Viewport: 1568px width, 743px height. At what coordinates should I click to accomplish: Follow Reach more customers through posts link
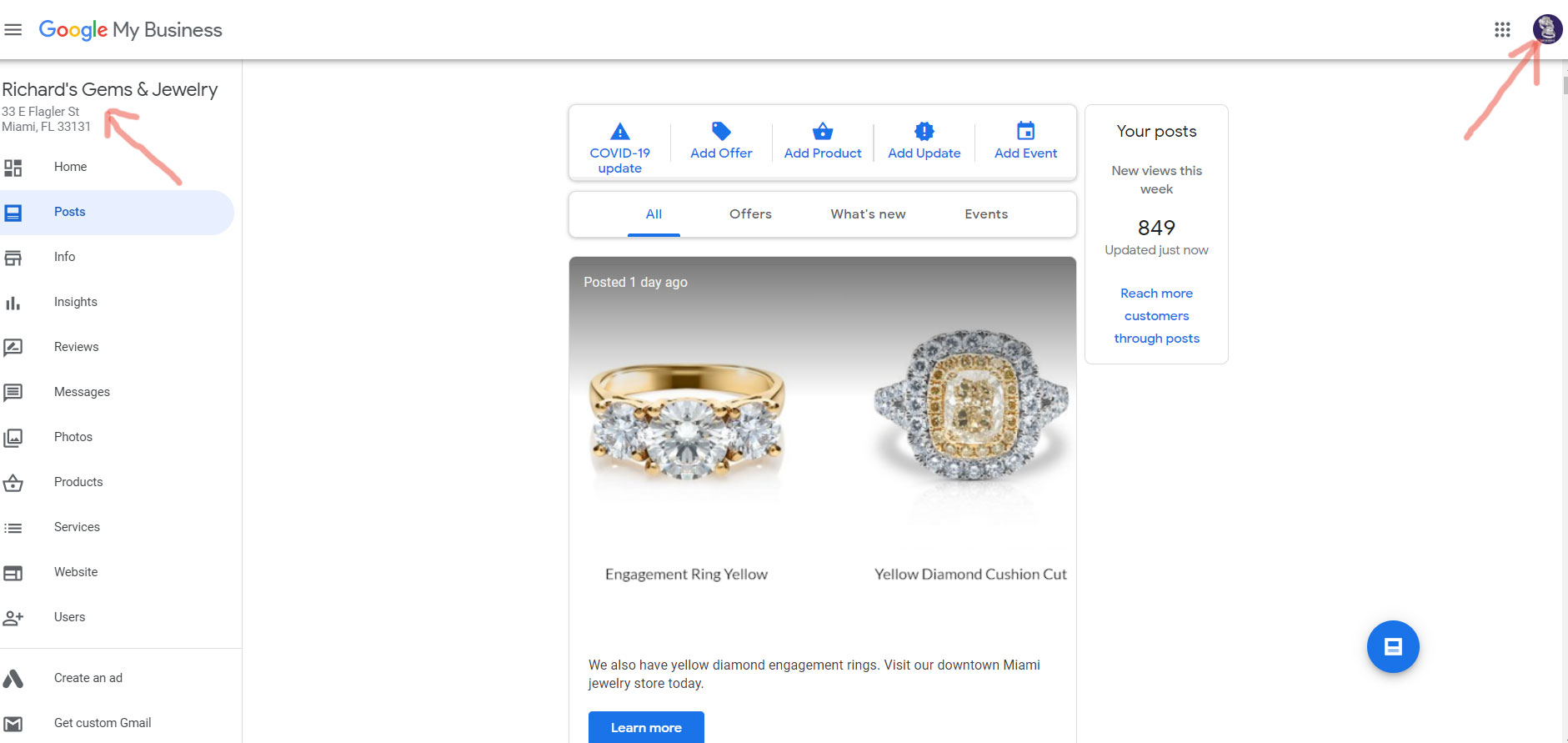[x=1157, y=316]
